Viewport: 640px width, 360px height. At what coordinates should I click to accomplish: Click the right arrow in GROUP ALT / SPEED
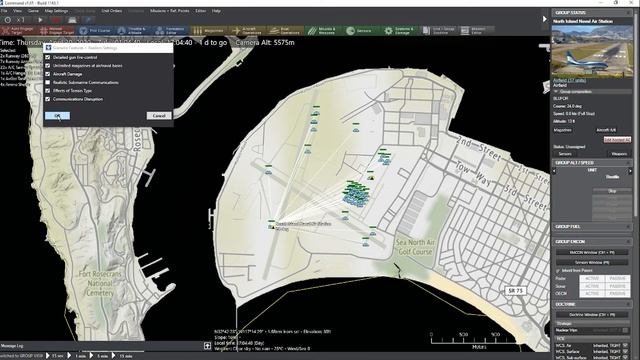(630, 171)
